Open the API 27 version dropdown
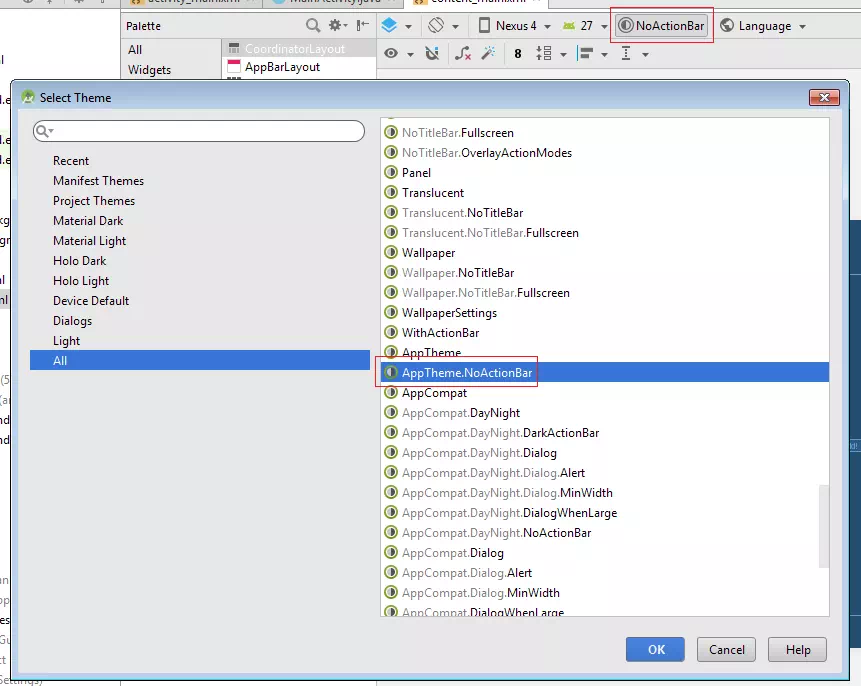The height and width of the screenshot is (686, 861). [585, 26]
